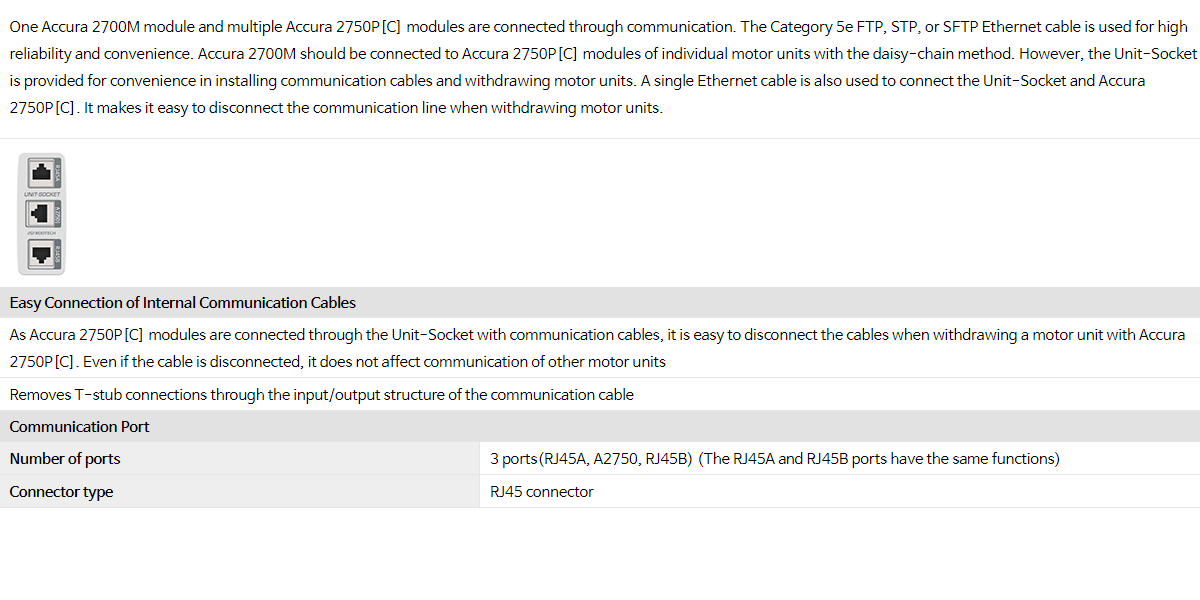
Task: Click the UNIT-SOCKET label on the device image
Action: coord(41,194)
